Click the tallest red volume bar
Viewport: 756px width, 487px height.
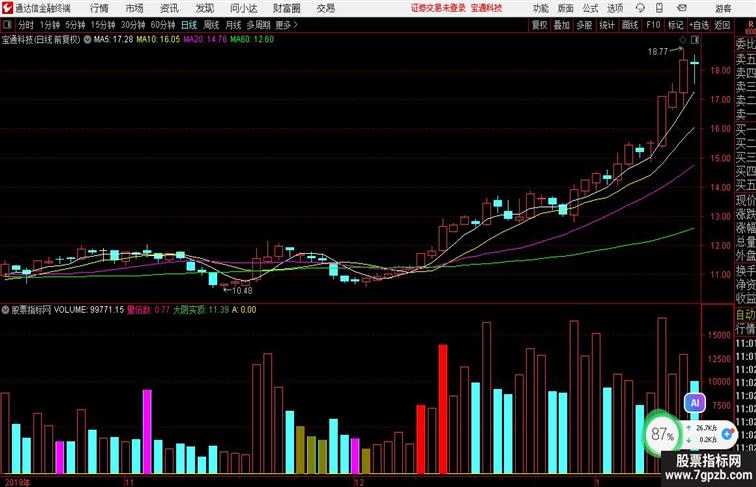(x=443, y=409)
